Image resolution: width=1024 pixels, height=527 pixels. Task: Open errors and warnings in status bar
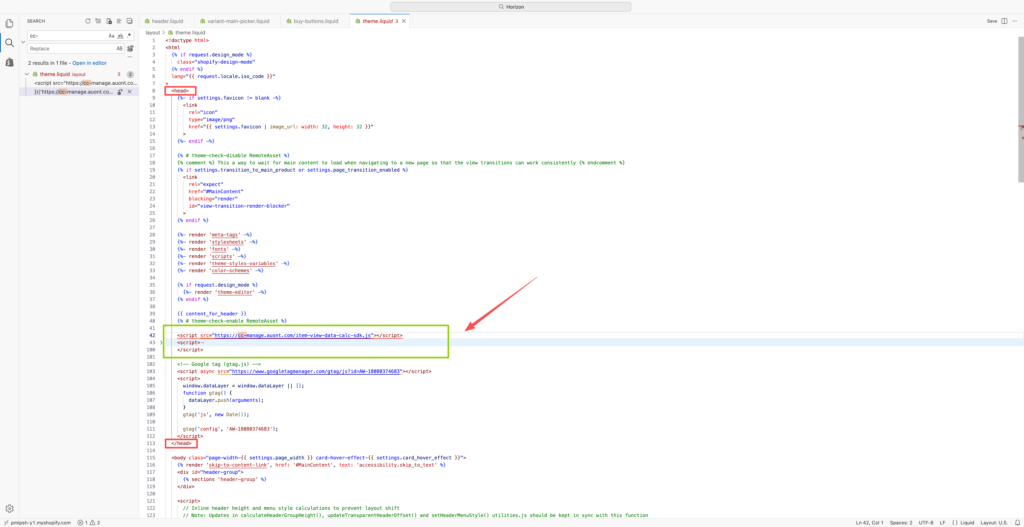click(88, 522)
